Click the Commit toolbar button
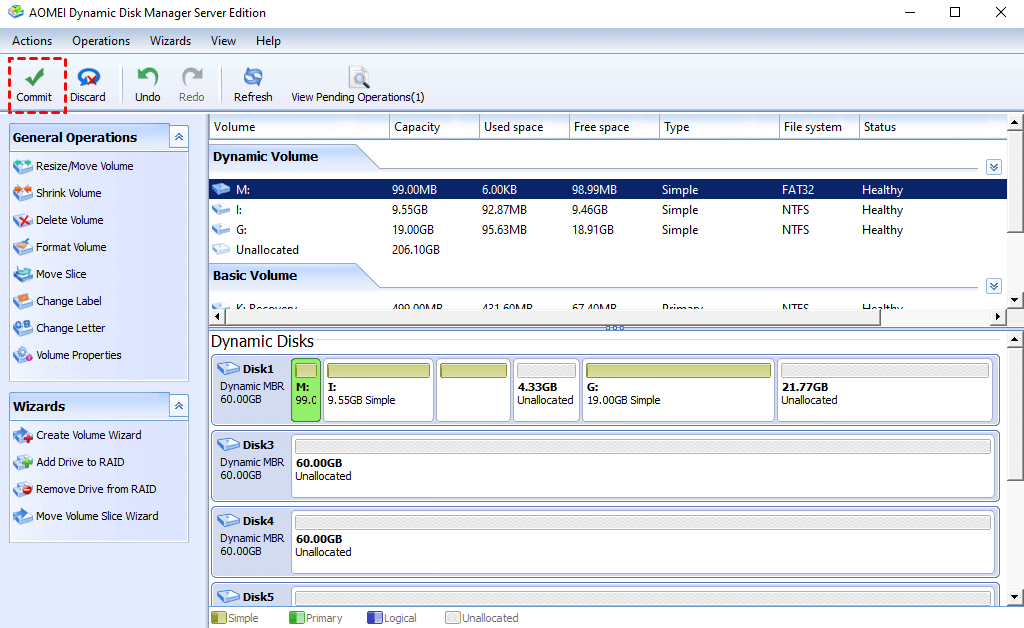The width and height of the screenshot is (1024, 628). (34, 86)
